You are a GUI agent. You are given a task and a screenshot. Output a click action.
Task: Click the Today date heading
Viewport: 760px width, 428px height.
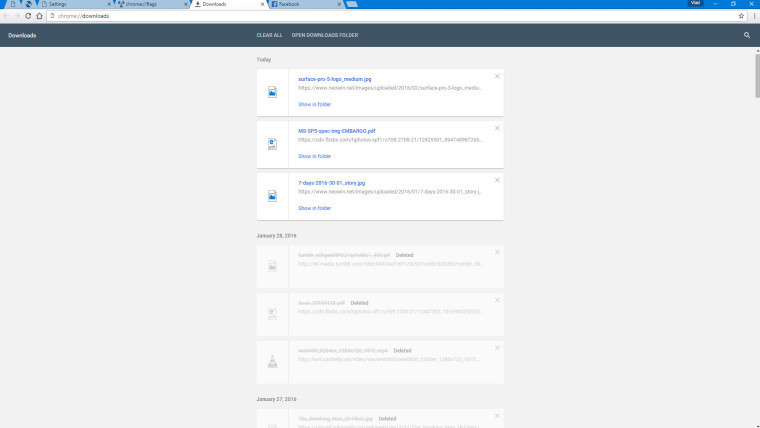pyautogui.click(x=264, y=60)
